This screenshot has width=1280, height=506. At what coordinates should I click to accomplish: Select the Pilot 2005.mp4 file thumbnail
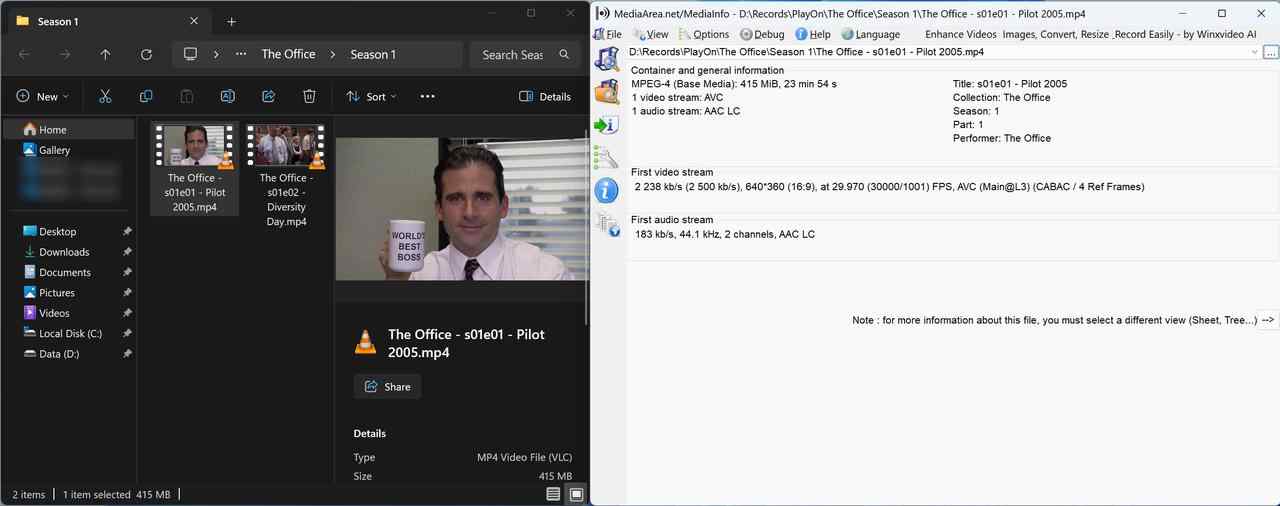195,168
